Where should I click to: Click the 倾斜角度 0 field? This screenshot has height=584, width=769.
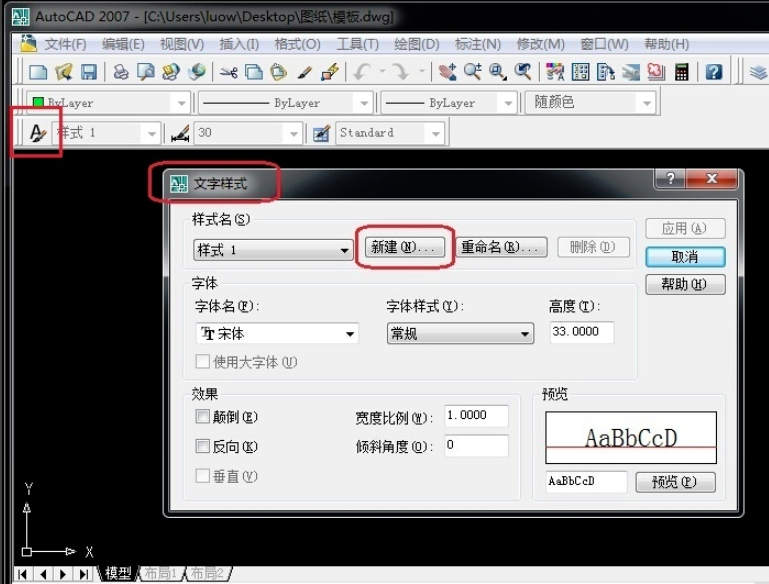point(476,446)
